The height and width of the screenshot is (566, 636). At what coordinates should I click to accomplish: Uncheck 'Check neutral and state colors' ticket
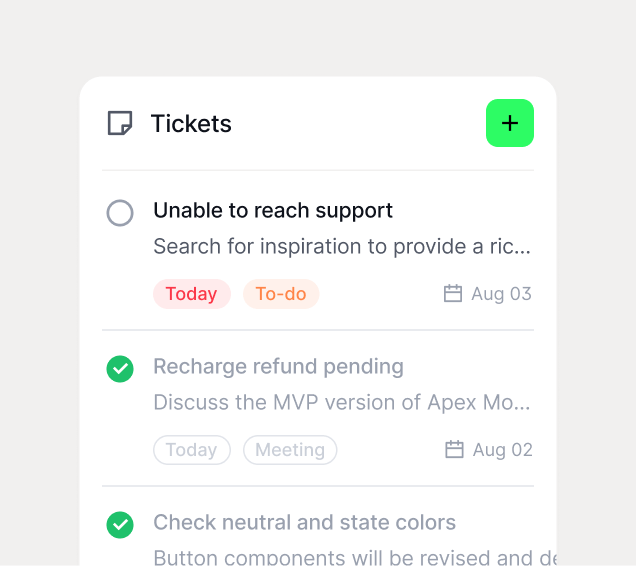[120, 524]
